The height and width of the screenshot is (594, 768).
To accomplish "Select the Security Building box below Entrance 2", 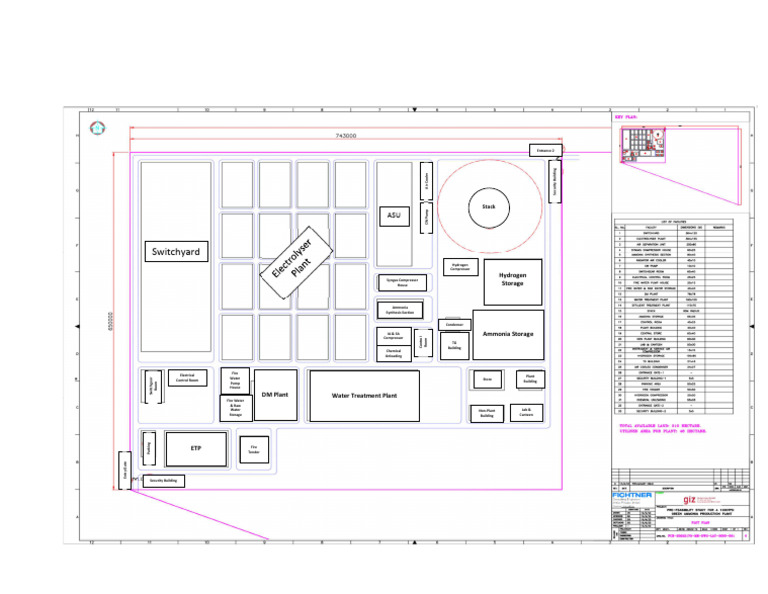I will pos(555,181).
